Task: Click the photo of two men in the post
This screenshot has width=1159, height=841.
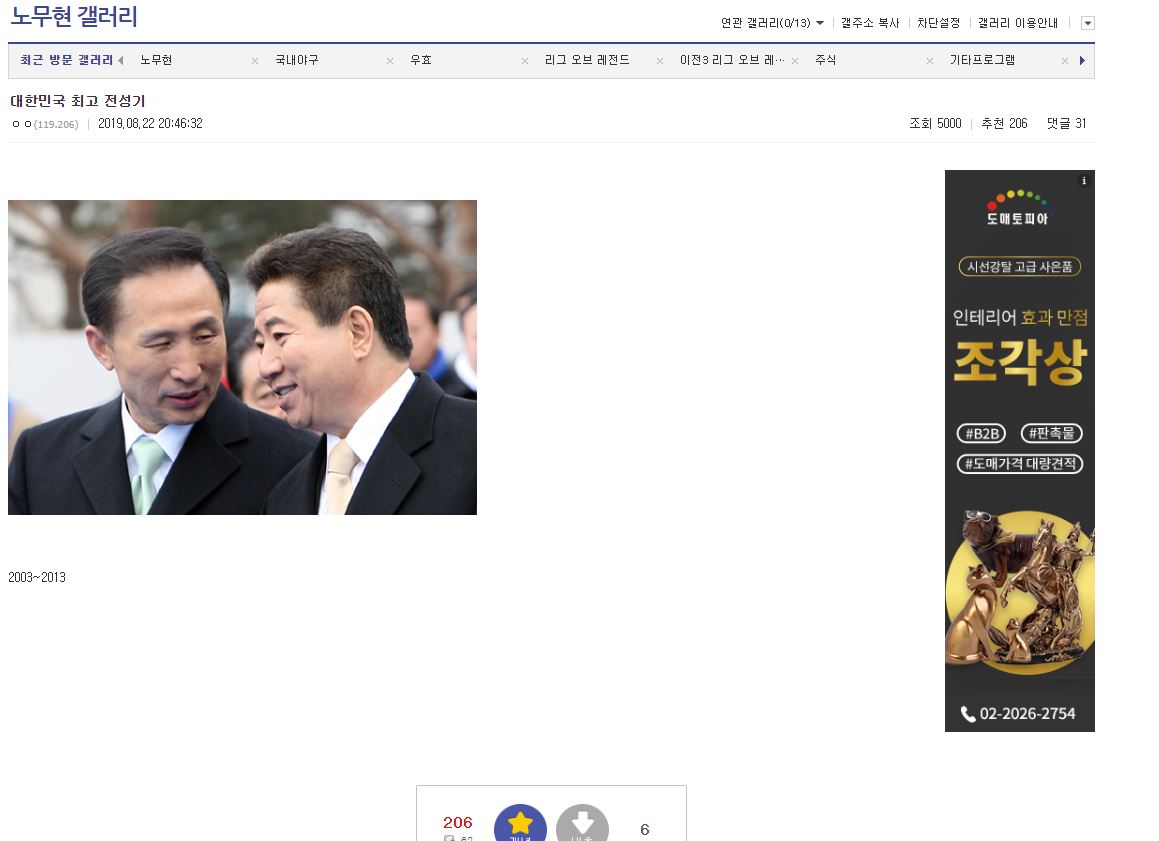Action: 242,357
